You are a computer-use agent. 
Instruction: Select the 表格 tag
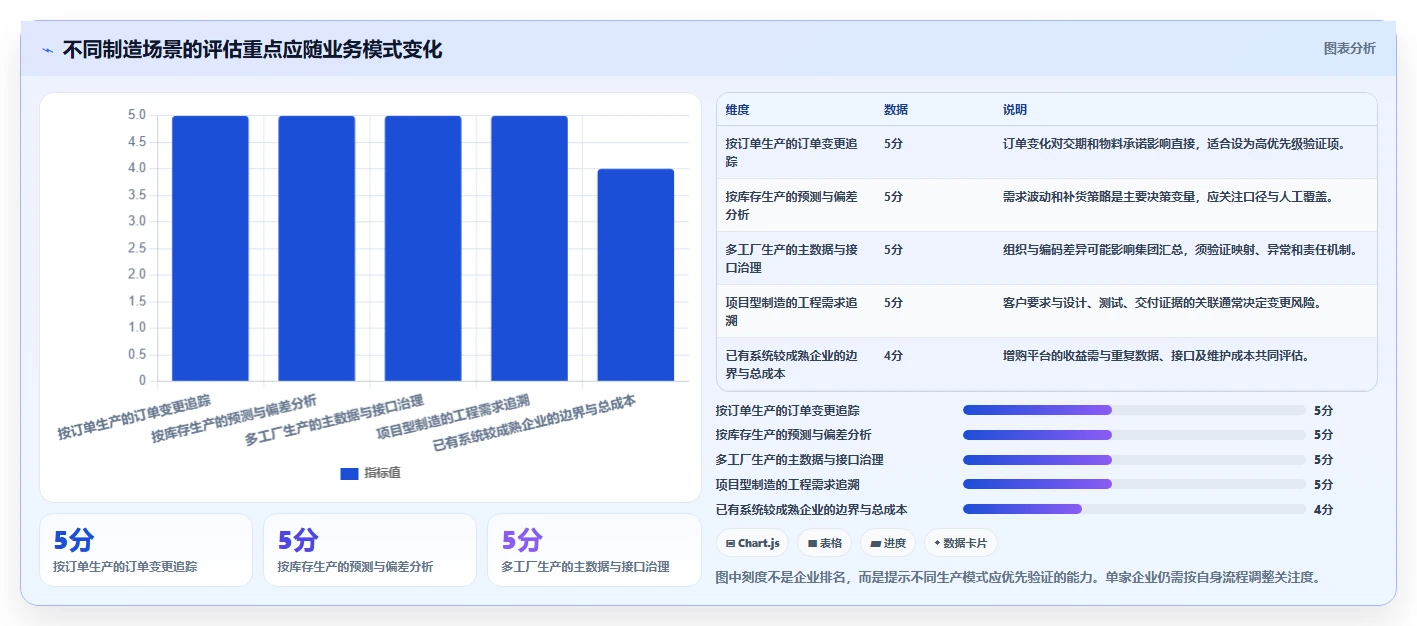coord(824,543)
